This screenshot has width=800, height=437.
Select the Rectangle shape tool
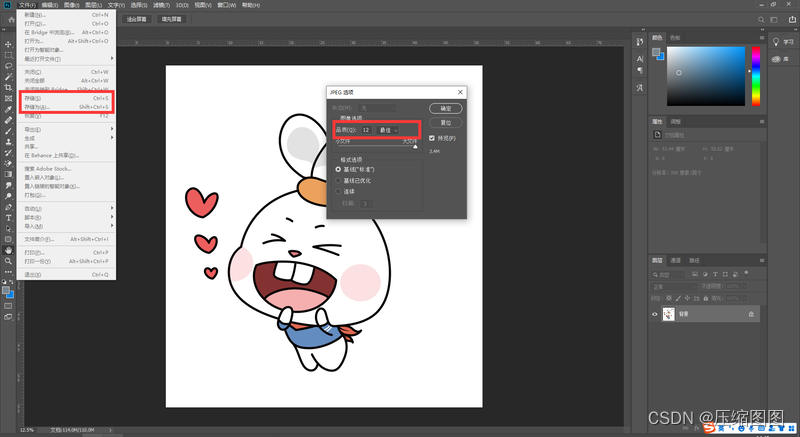tap(8, 239)
